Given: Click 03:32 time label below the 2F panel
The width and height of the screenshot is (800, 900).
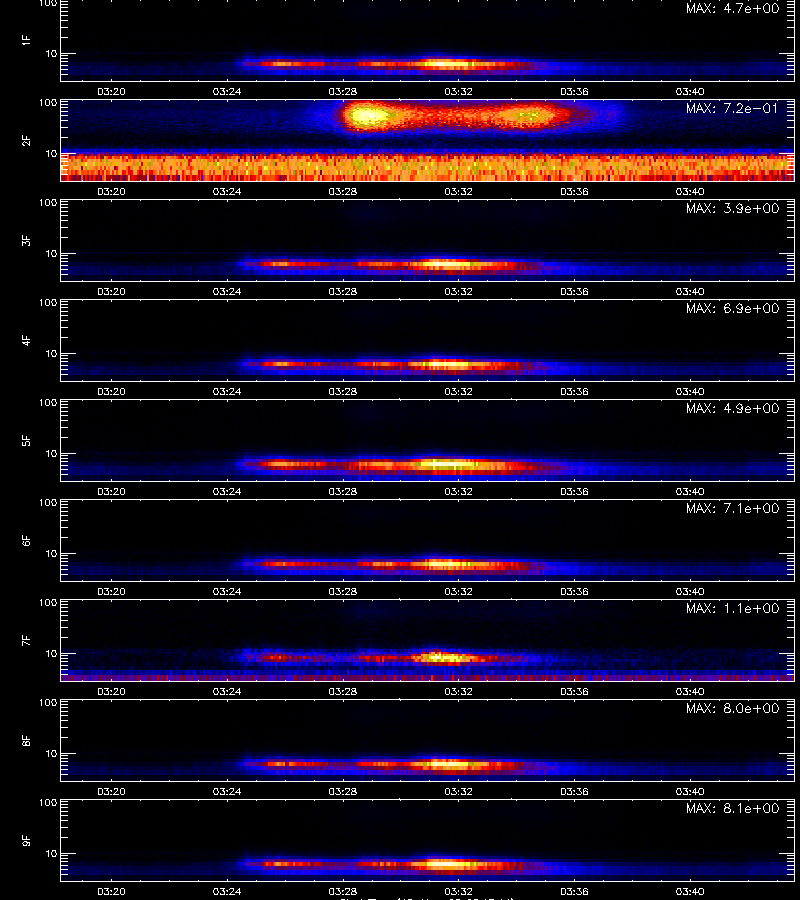Looking at the screenshot, I should tap(459, 191).
